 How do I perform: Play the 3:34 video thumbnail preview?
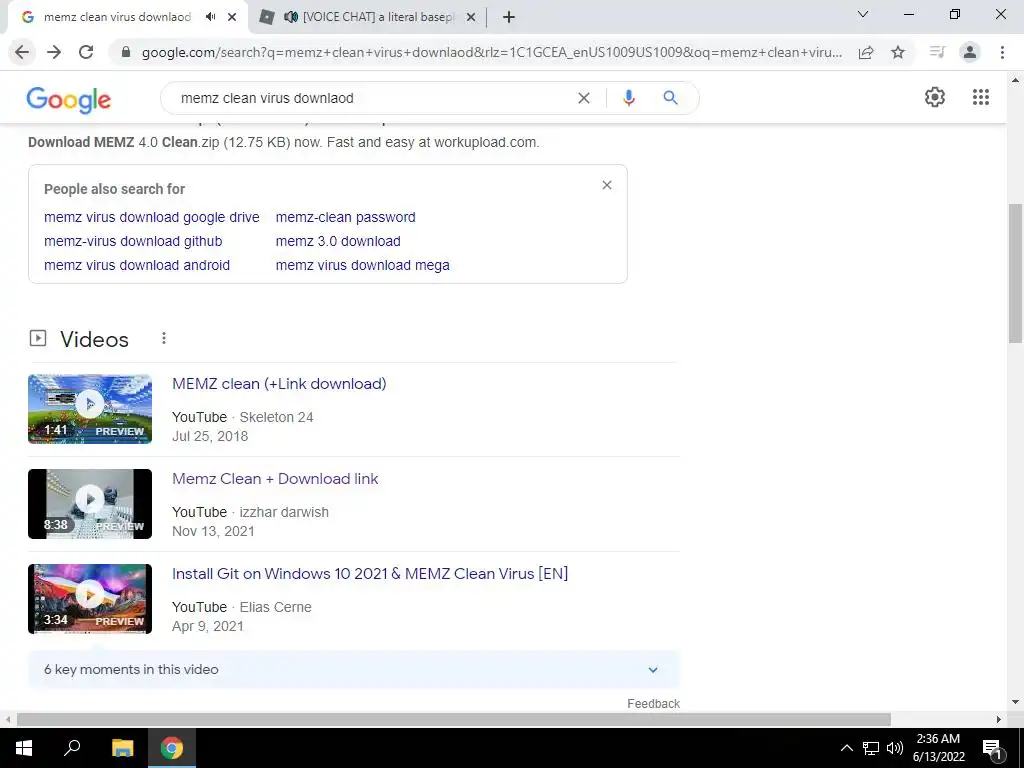90,599
